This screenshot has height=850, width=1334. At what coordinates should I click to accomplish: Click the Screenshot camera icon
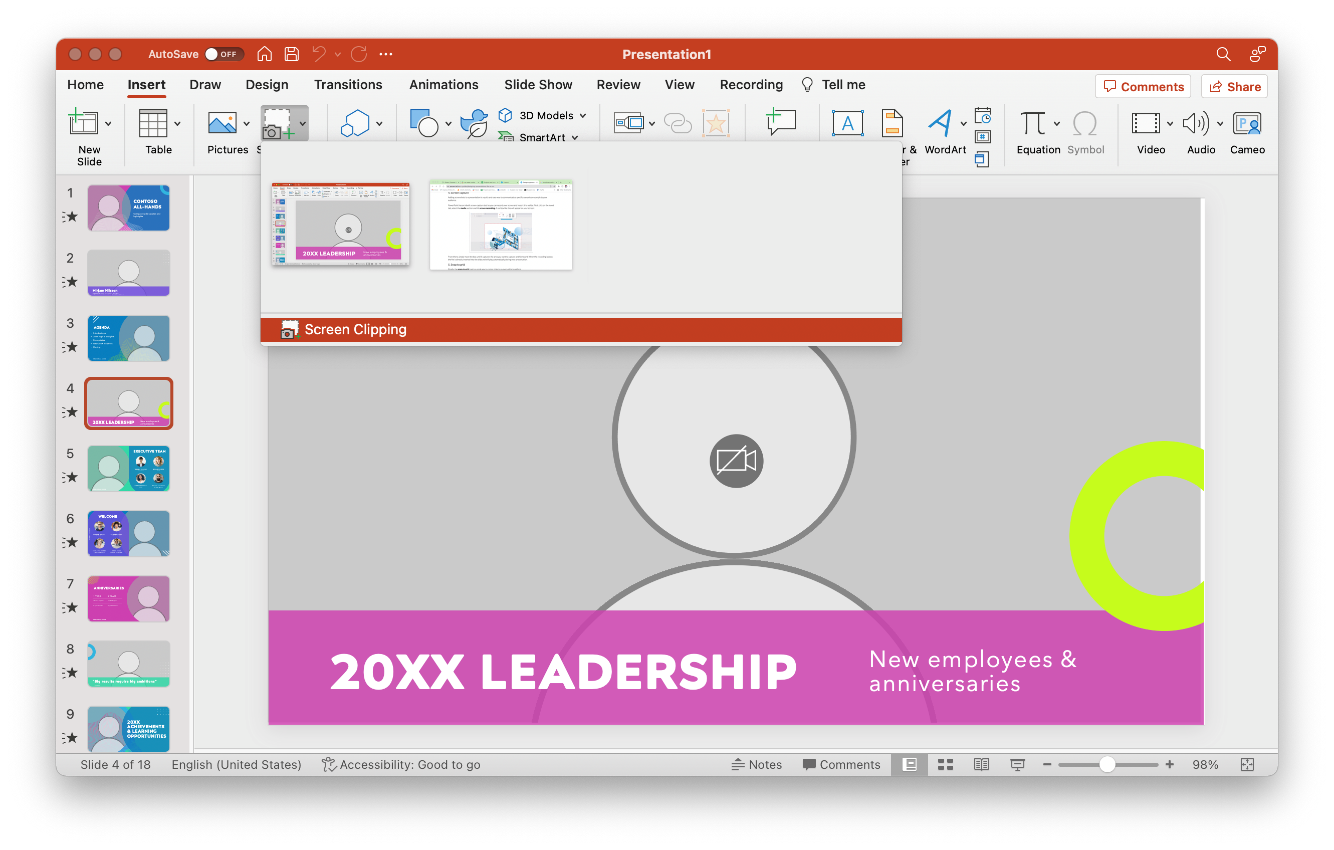[x=277, y=124]
